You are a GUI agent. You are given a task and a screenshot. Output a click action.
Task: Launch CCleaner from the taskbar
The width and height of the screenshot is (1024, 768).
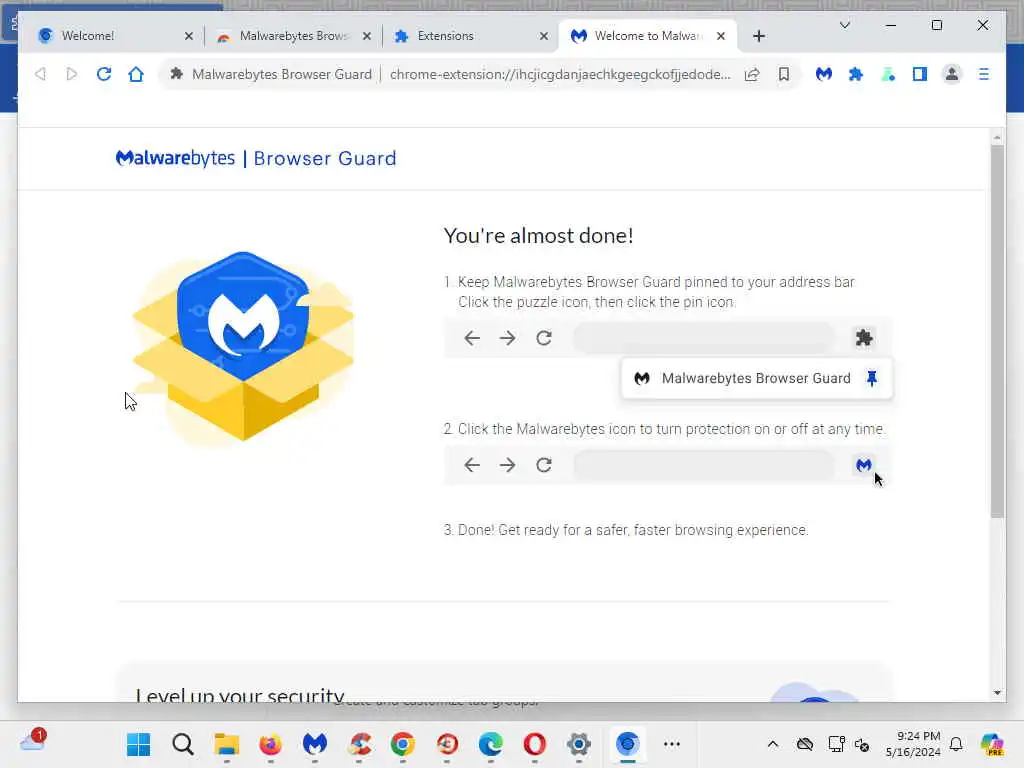click(x=359, y=744)
